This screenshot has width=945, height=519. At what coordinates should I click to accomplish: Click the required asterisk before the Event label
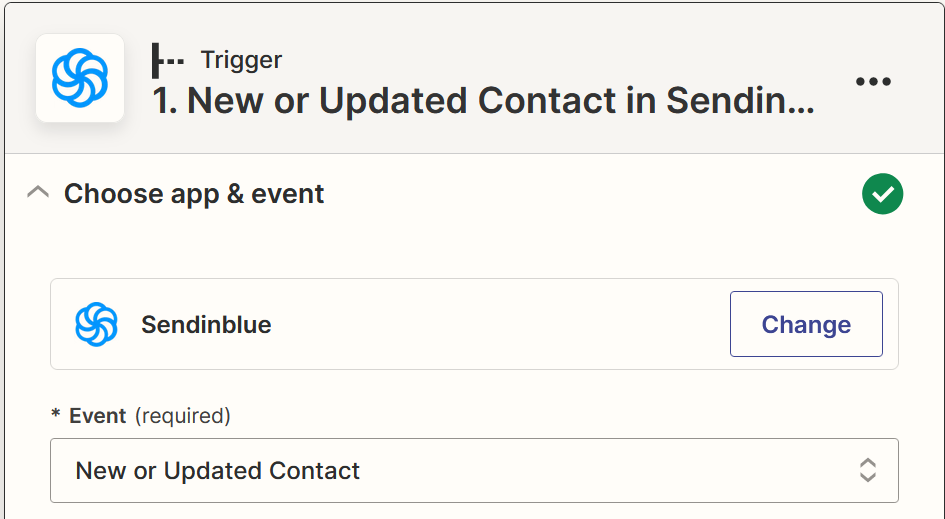point(56,413)
